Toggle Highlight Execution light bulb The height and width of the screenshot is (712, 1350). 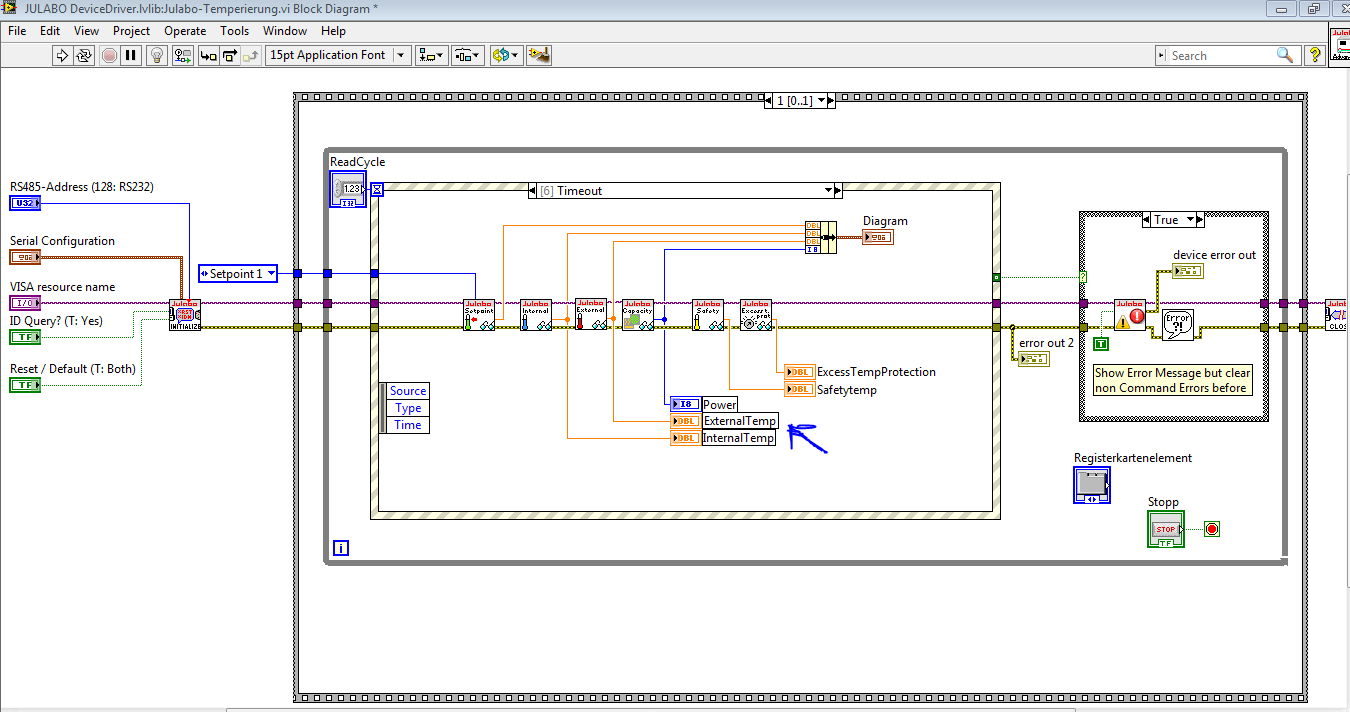pos(156,56)
